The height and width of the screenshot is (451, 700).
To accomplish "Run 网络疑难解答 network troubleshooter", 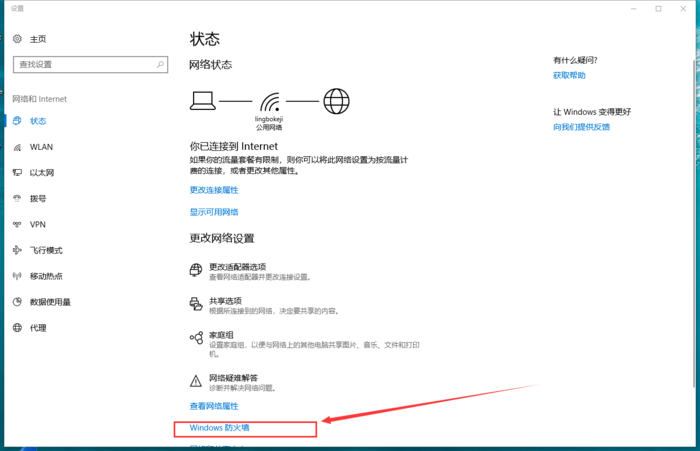I will [231, 377].
